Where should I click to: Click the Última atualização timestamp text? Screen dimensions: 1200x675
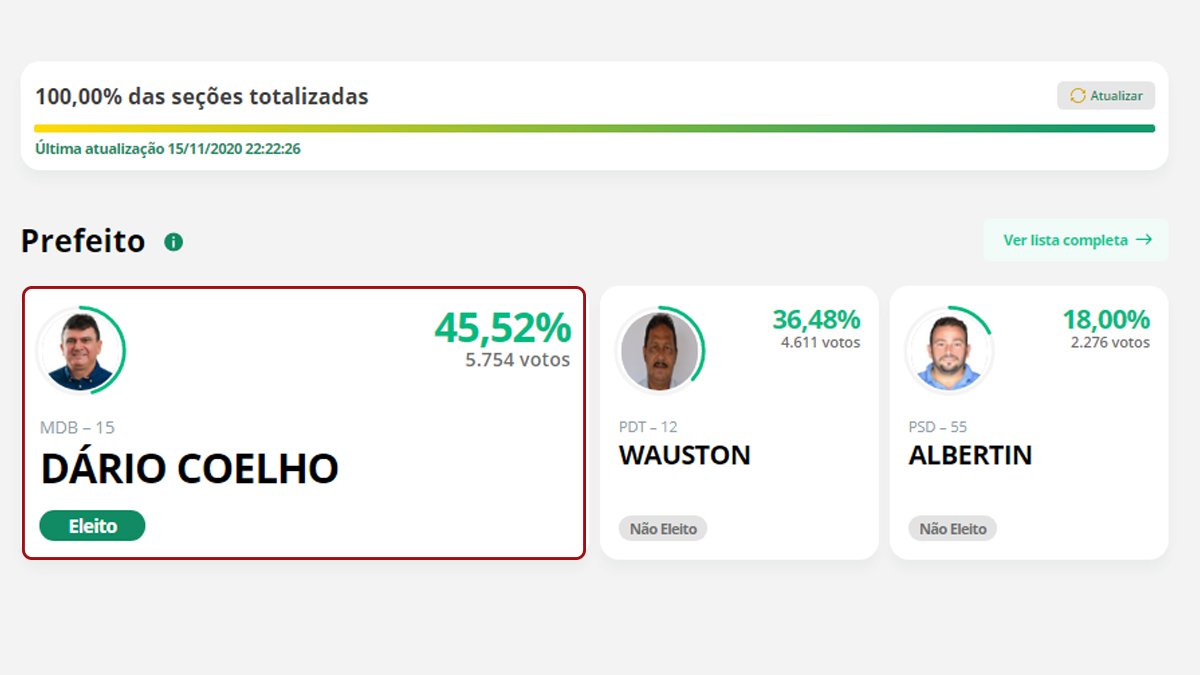coord(168,149)
